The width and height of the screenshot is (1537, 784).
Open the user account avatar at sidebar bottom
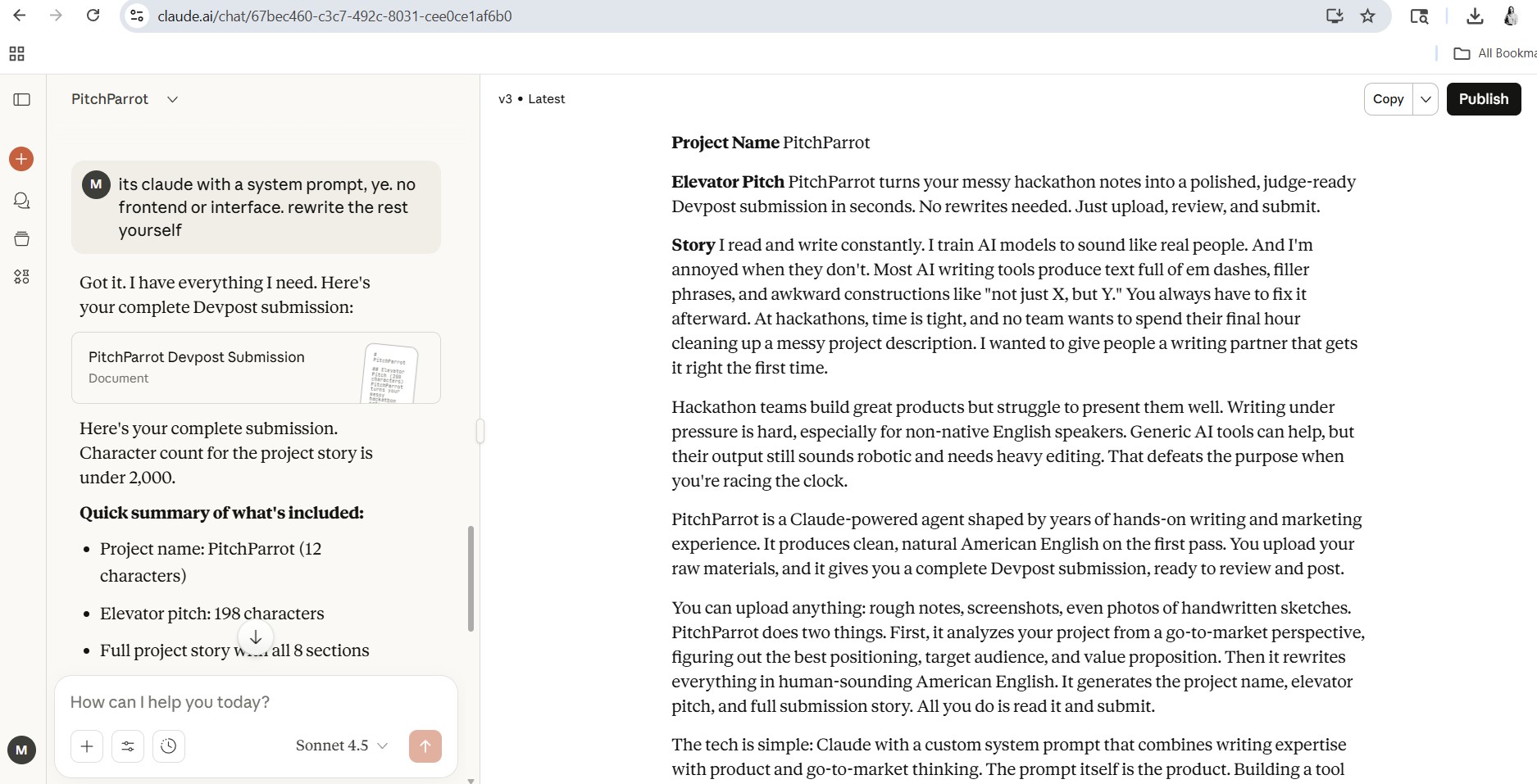tap(21, 750)
